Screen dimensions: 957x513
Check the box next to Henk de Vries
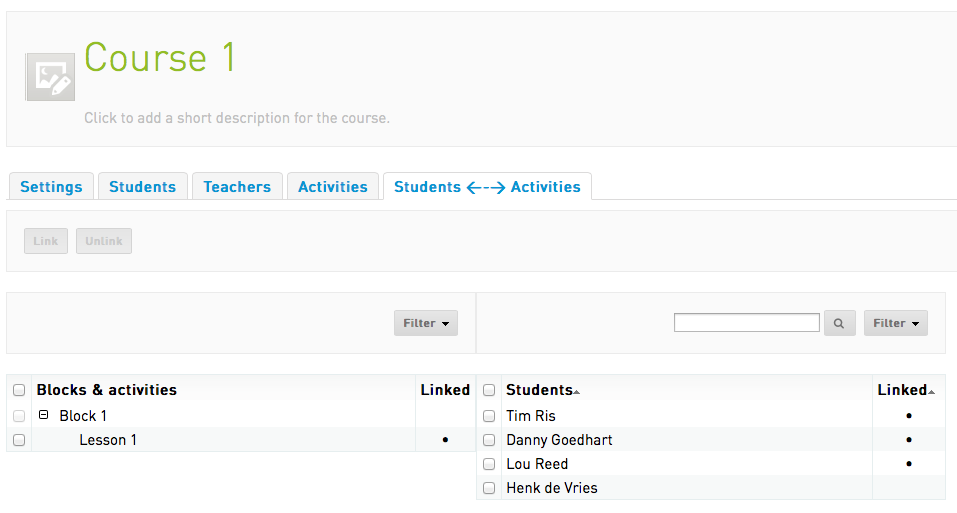click(489, 488)
